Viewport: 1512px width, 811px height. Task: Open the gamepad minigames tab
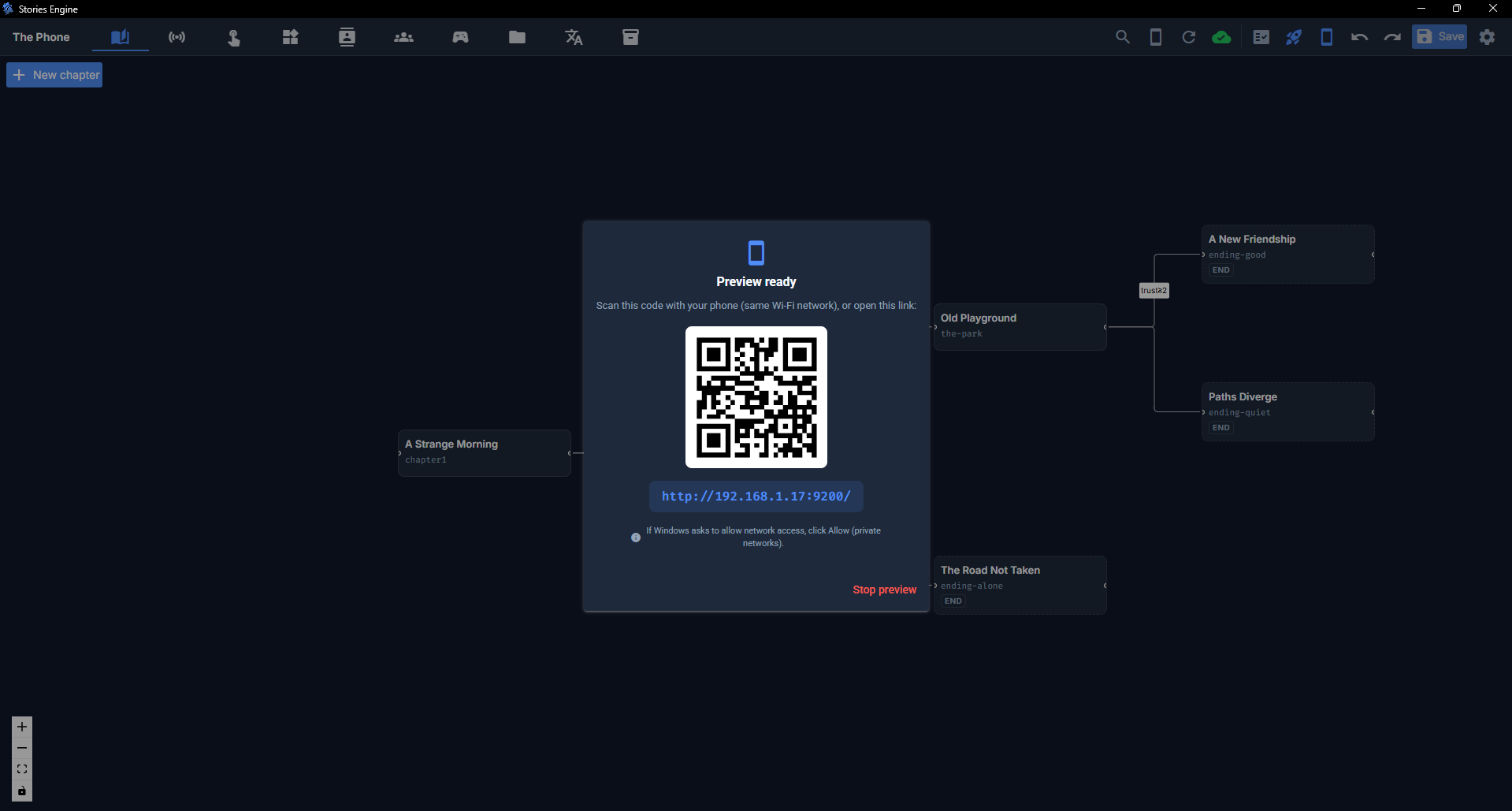point(460,37)
